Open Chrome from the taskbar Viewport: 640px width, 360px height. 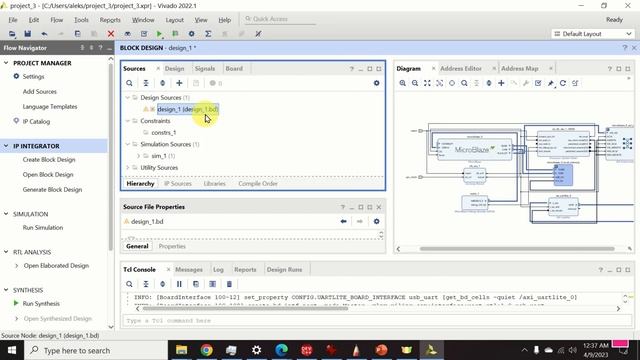pos(207,350)
